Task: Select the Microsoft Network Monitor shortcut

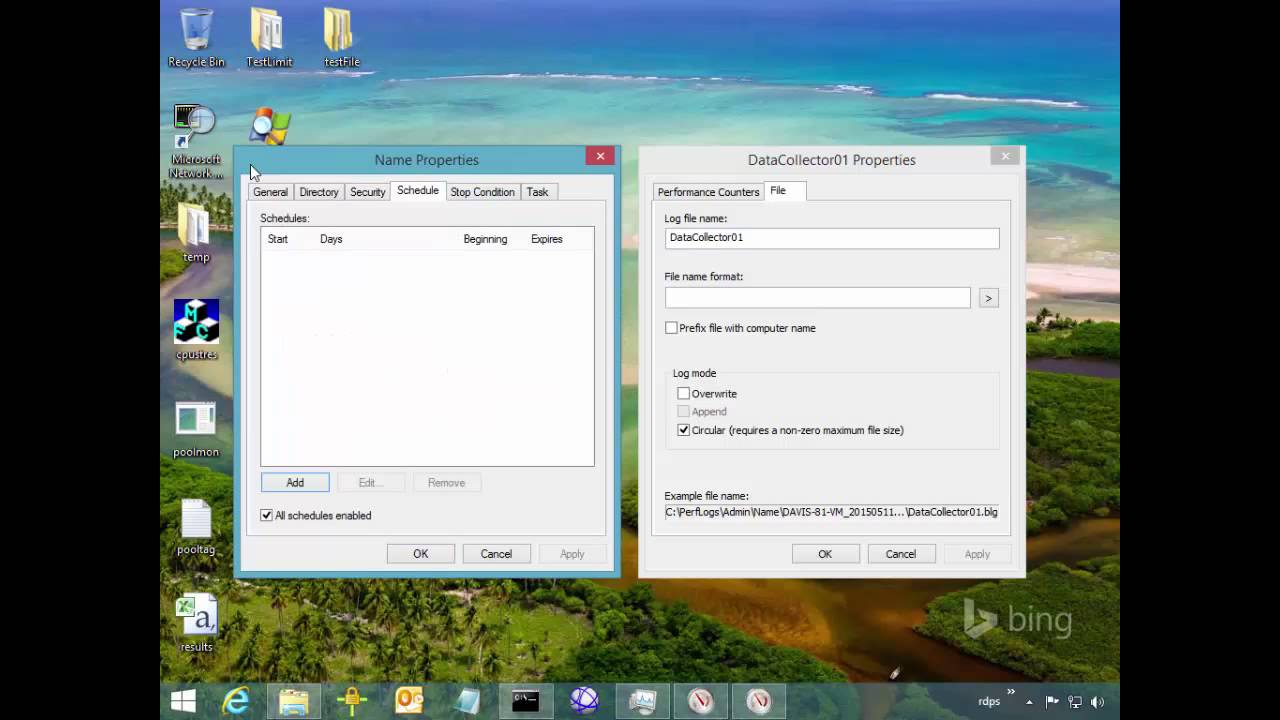Action: (x=196, y=142)
